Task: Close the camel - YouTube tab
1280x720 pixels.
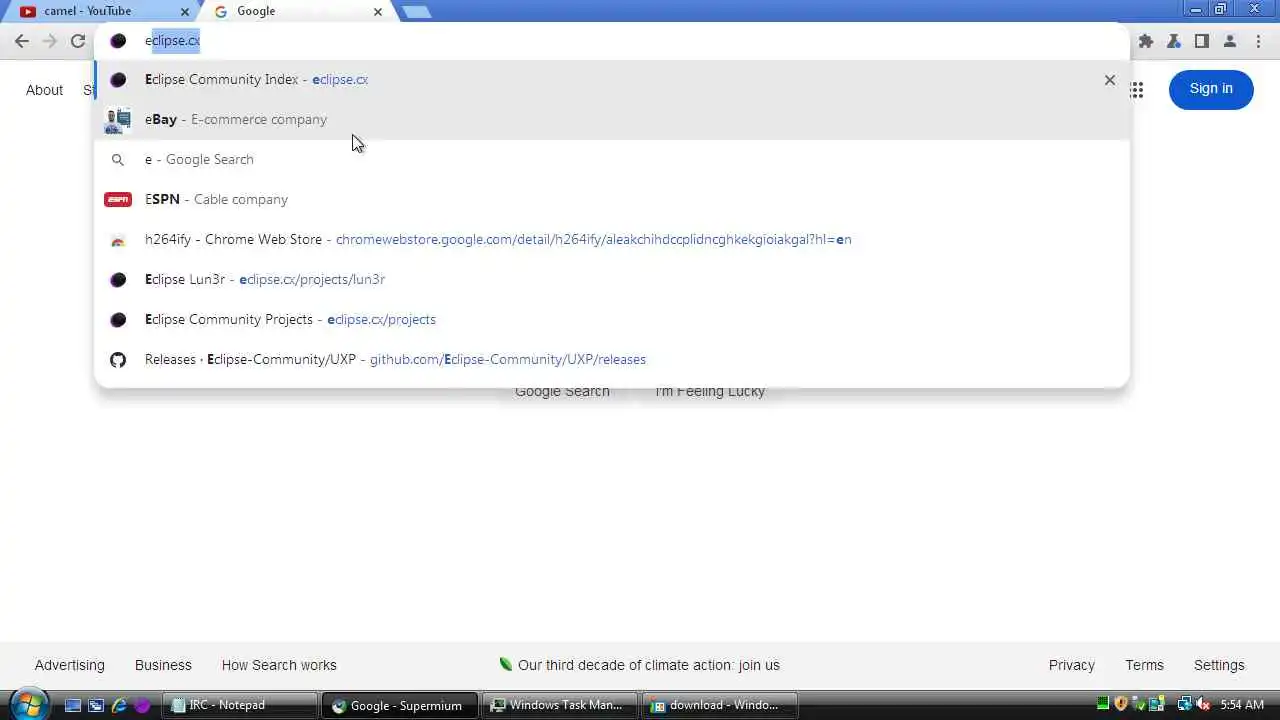Action: pyautogui.click(x=184, y=12)
